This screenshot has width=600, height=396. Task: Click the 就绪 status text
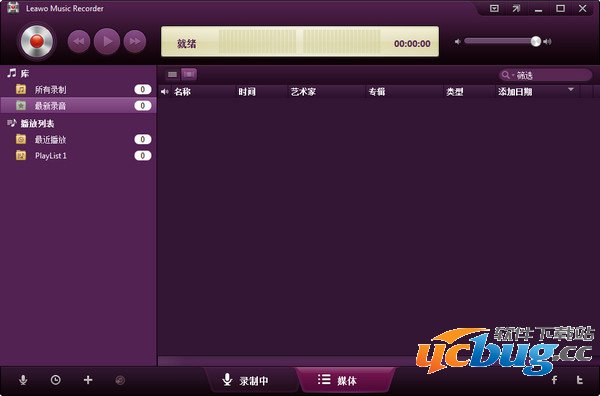186,44
